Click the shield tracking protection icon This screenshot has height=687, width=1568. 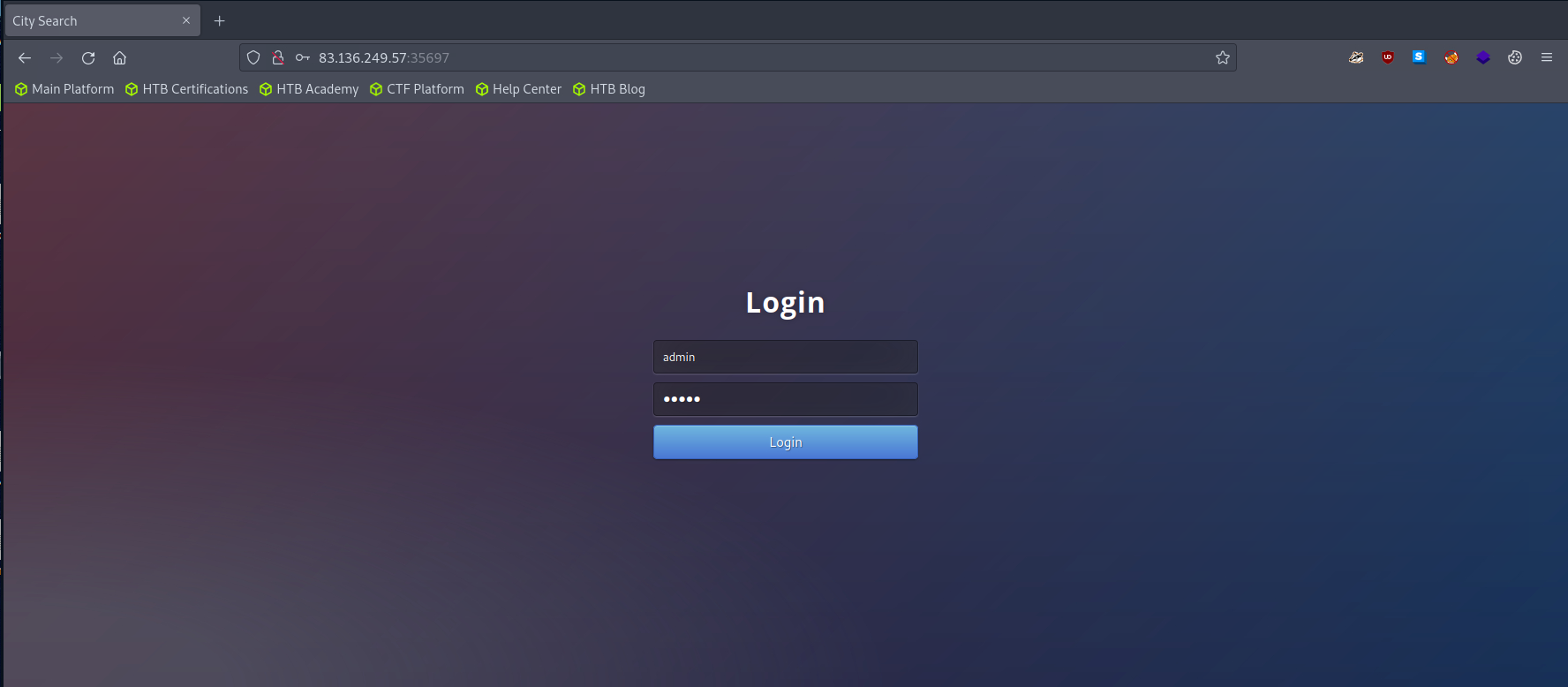pyautogui.click(x=253, y=57)
